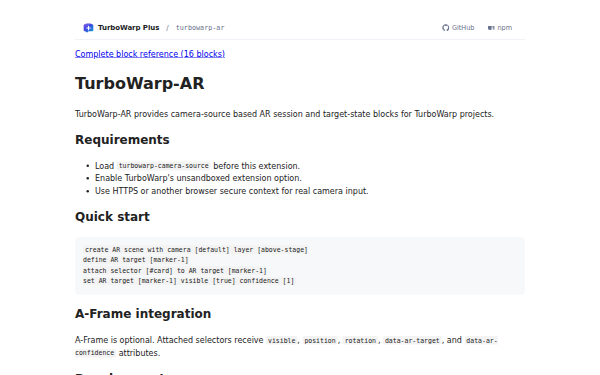Image resolution: width=600 pixels, height=375 pixels.
Task: Open the GitHub link in header
Action: tap(458, 28)
